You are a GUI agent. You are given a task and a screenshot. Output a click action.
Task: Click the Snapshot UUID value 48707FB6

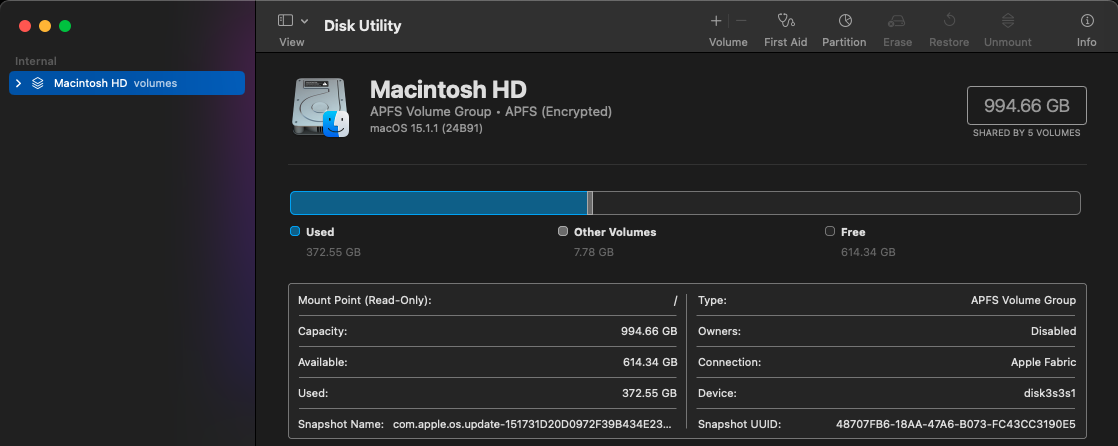[955, 424]
